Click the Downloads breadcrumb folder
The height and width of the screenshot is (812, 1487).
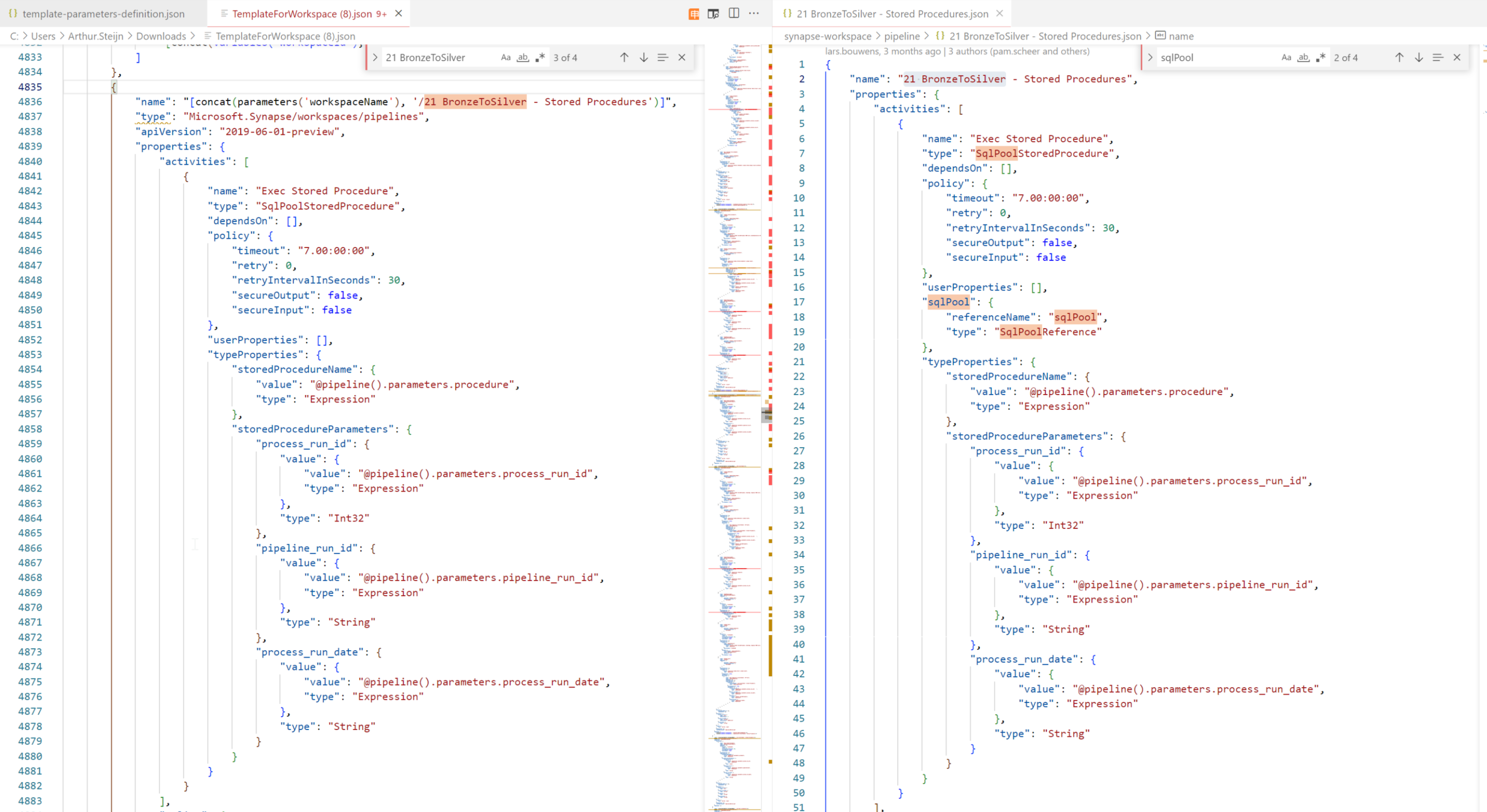(x=160, y=36)
